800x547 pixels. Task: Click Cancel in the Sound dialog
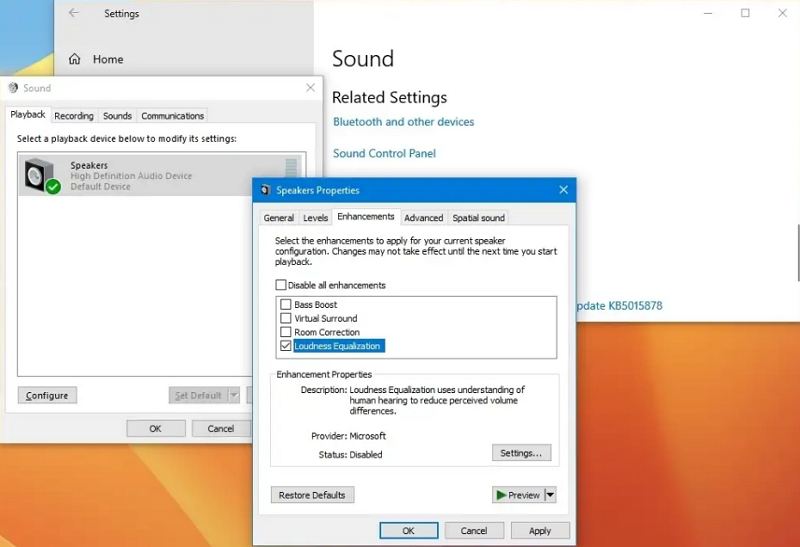(x=221, y=429)
